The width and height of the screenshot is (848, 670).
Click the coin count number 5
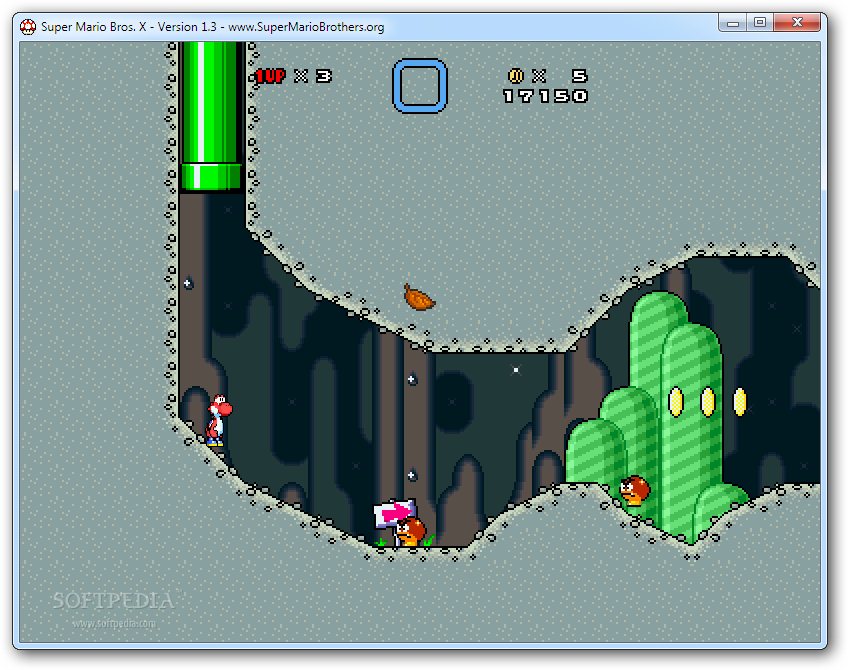click(x=579, y=76)
